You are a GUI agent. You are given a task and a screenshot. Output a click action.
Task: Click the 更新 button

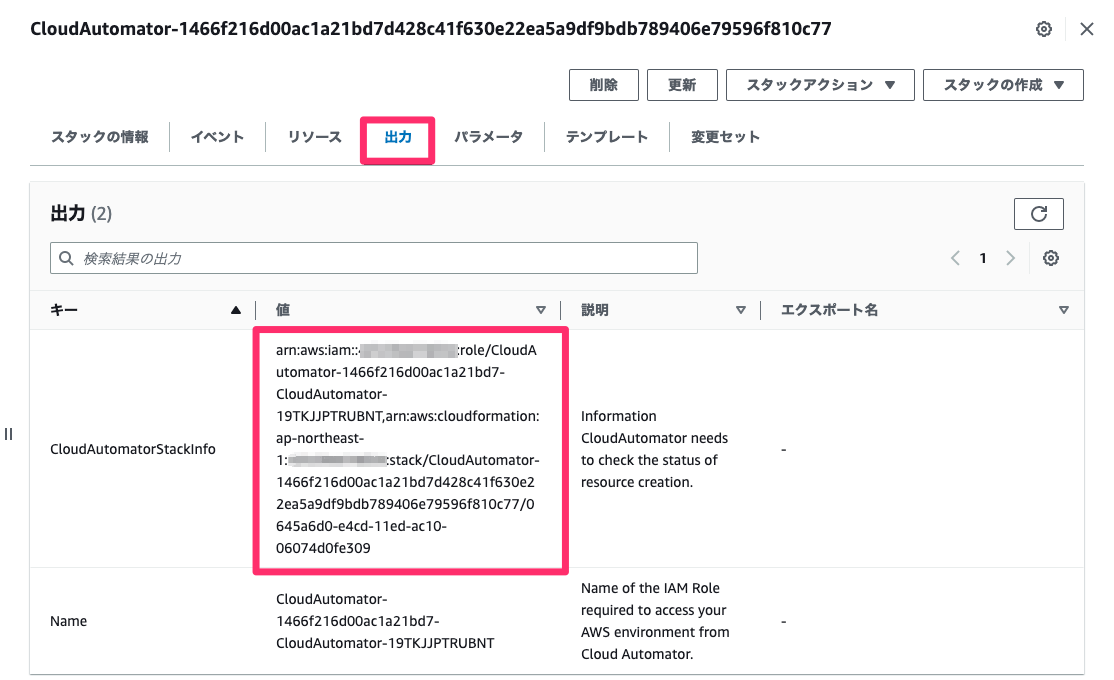682,85
